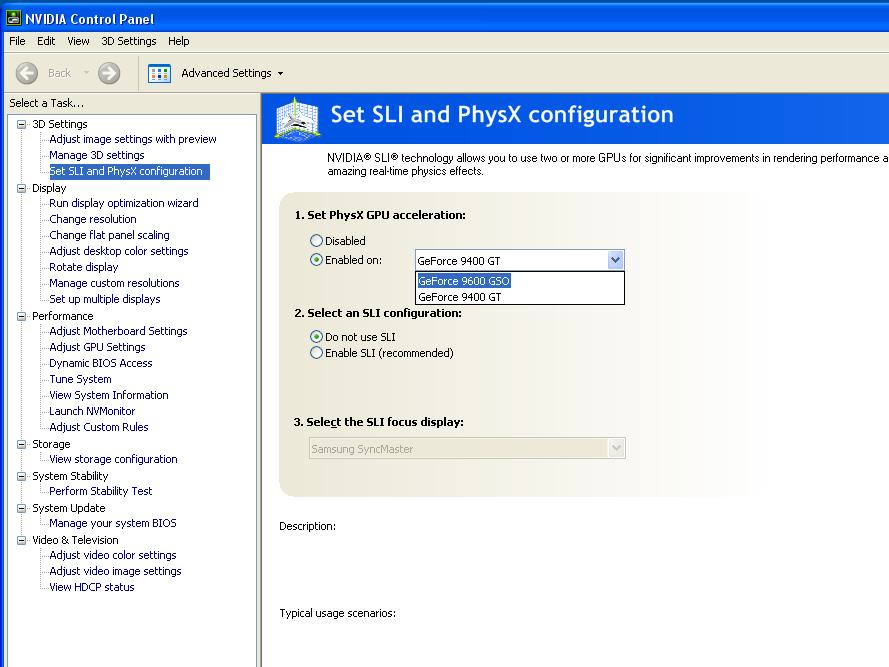889x667 pixels.
Task: Open Manage 3D settings task
Action: (x=96, y=155)
